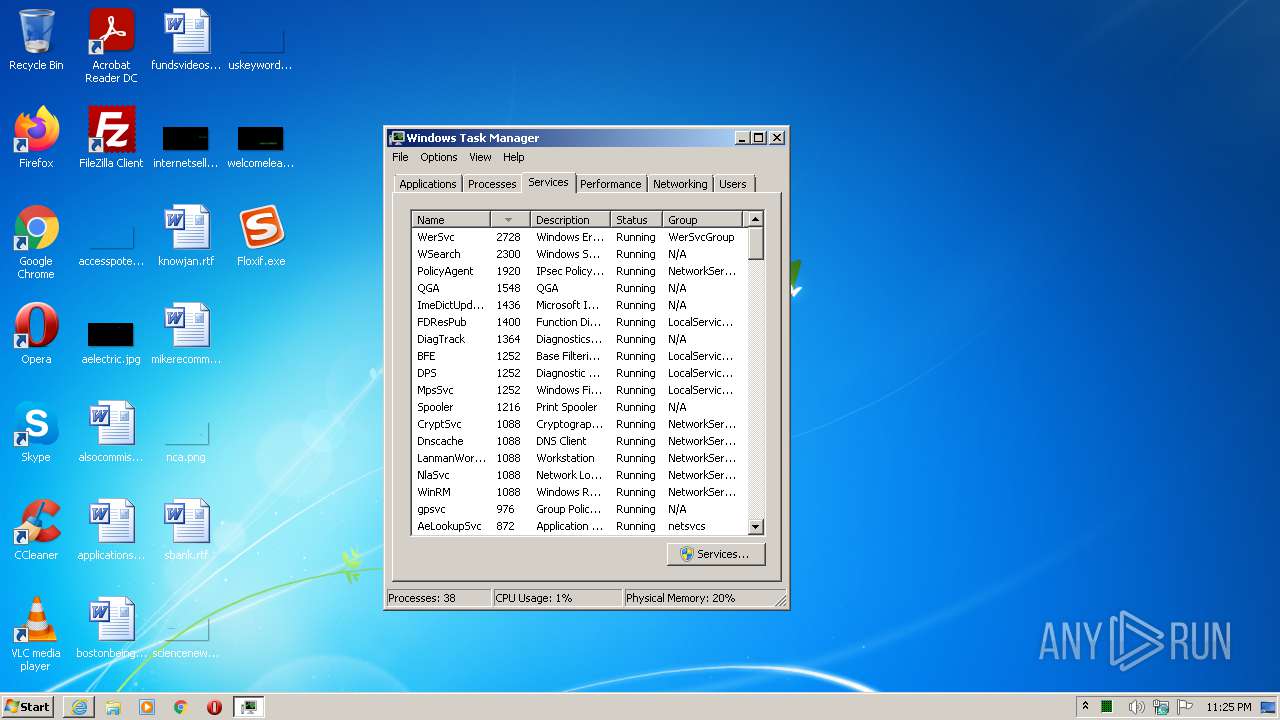Image resolution: width=1280 pixels, height=720 pixels.
Task: Click the volume speaker tray icon
Action: point(1136,707)
